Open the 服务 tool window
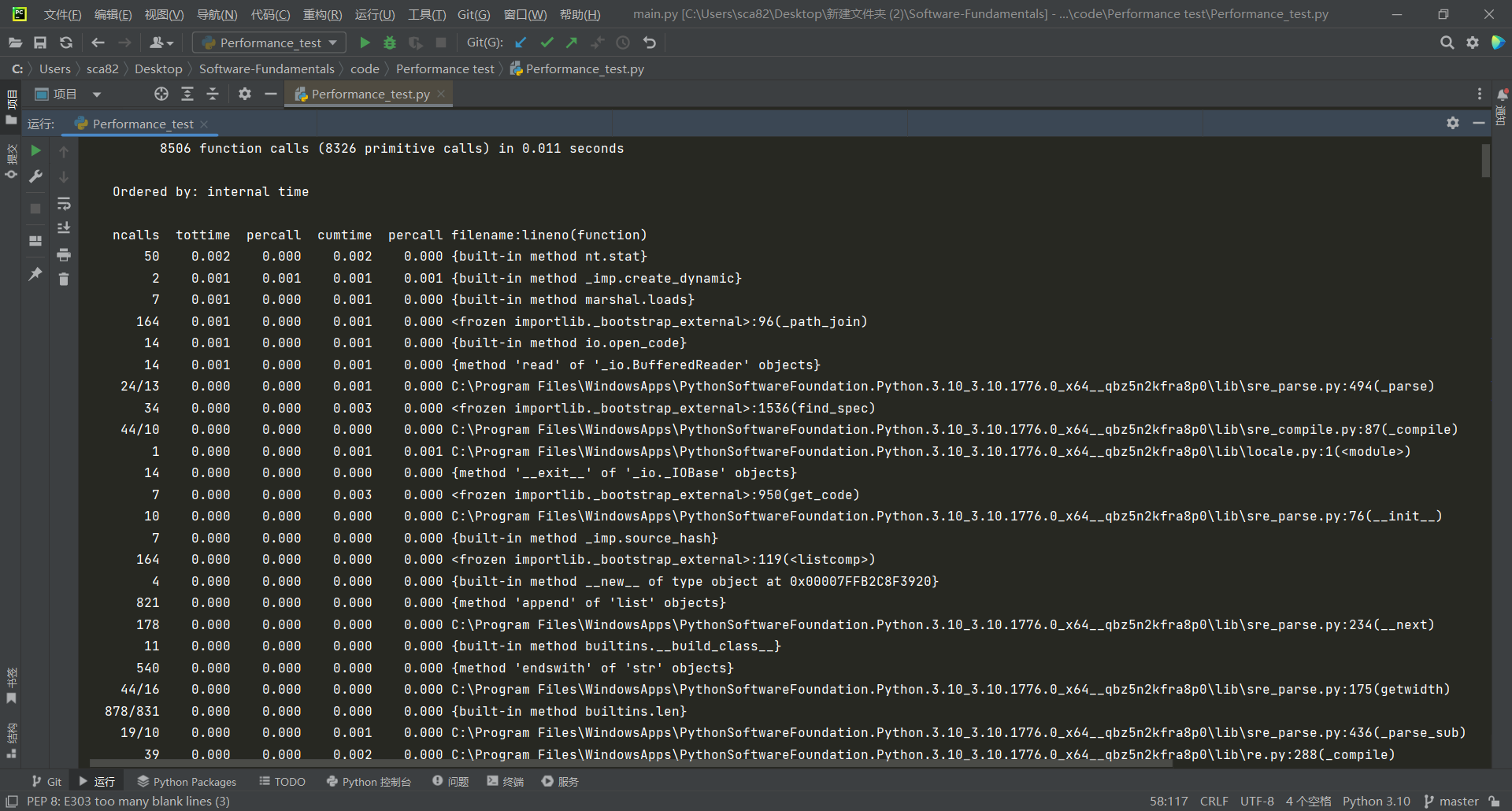1512x811 pixels. tap(560, 781)
